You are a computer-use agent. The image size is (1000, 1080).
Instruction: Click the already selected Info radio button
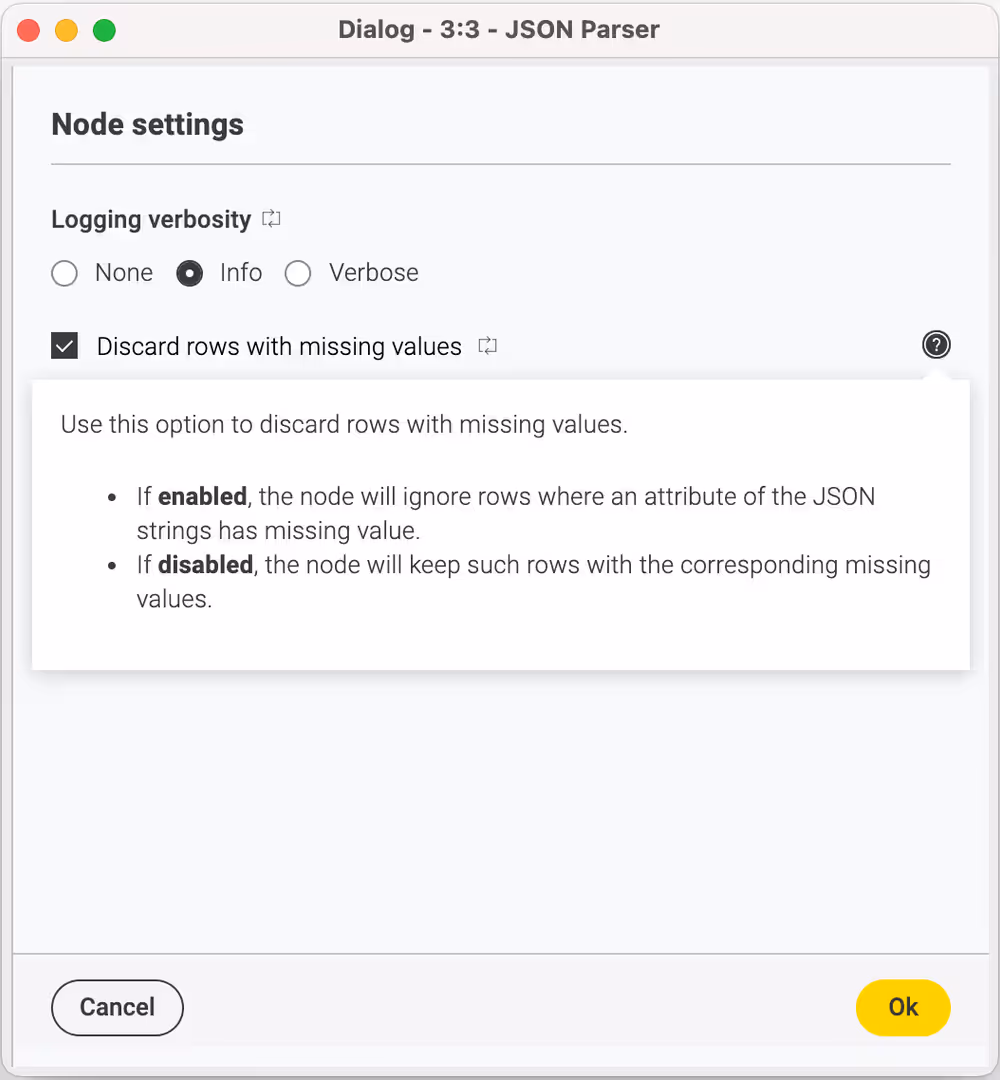189,273
